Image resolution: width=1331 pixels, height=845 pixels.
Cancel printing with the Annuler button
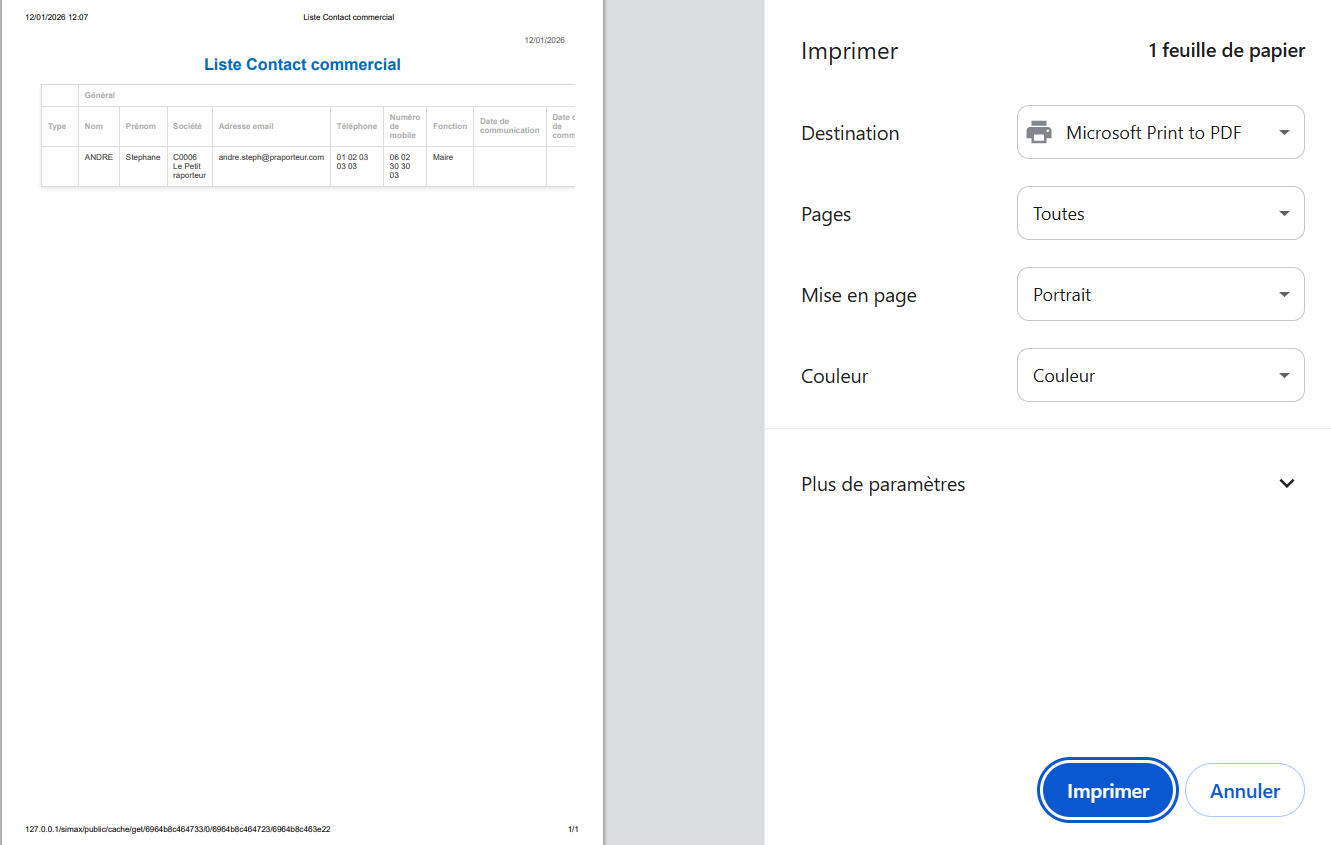pos(1244,791)
